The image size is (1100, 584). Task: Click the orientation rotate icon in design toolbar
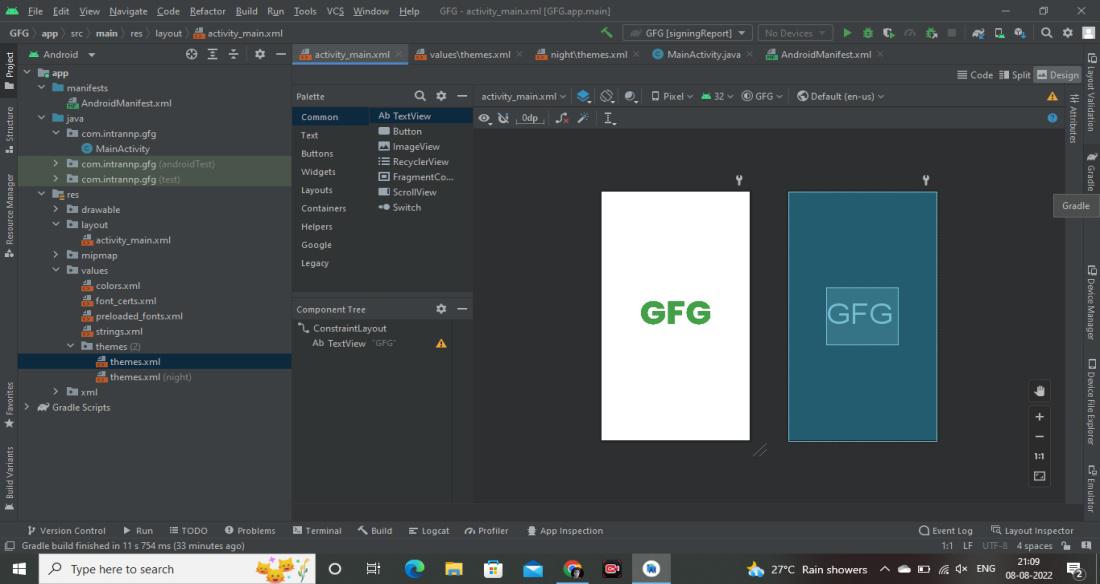click(607, 96)
